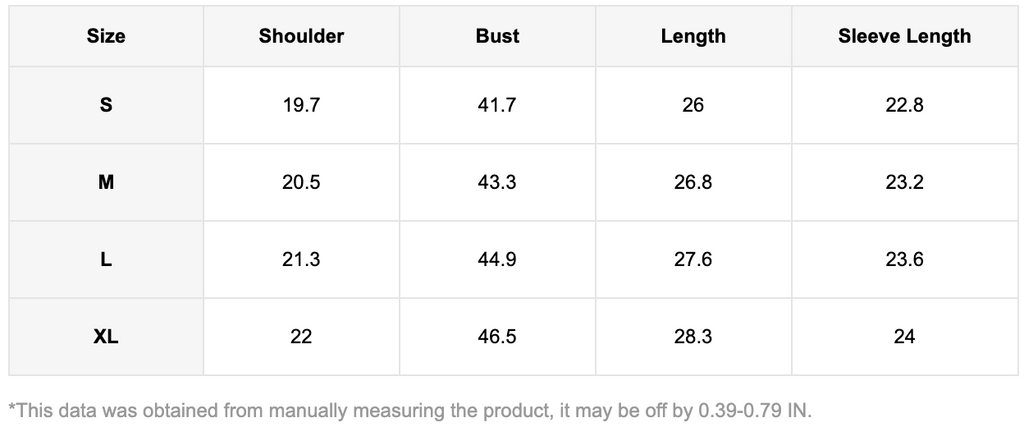Select length value 26.8 for size M
This screenshot has width=1024, height=427.
[x=693, y=182]
